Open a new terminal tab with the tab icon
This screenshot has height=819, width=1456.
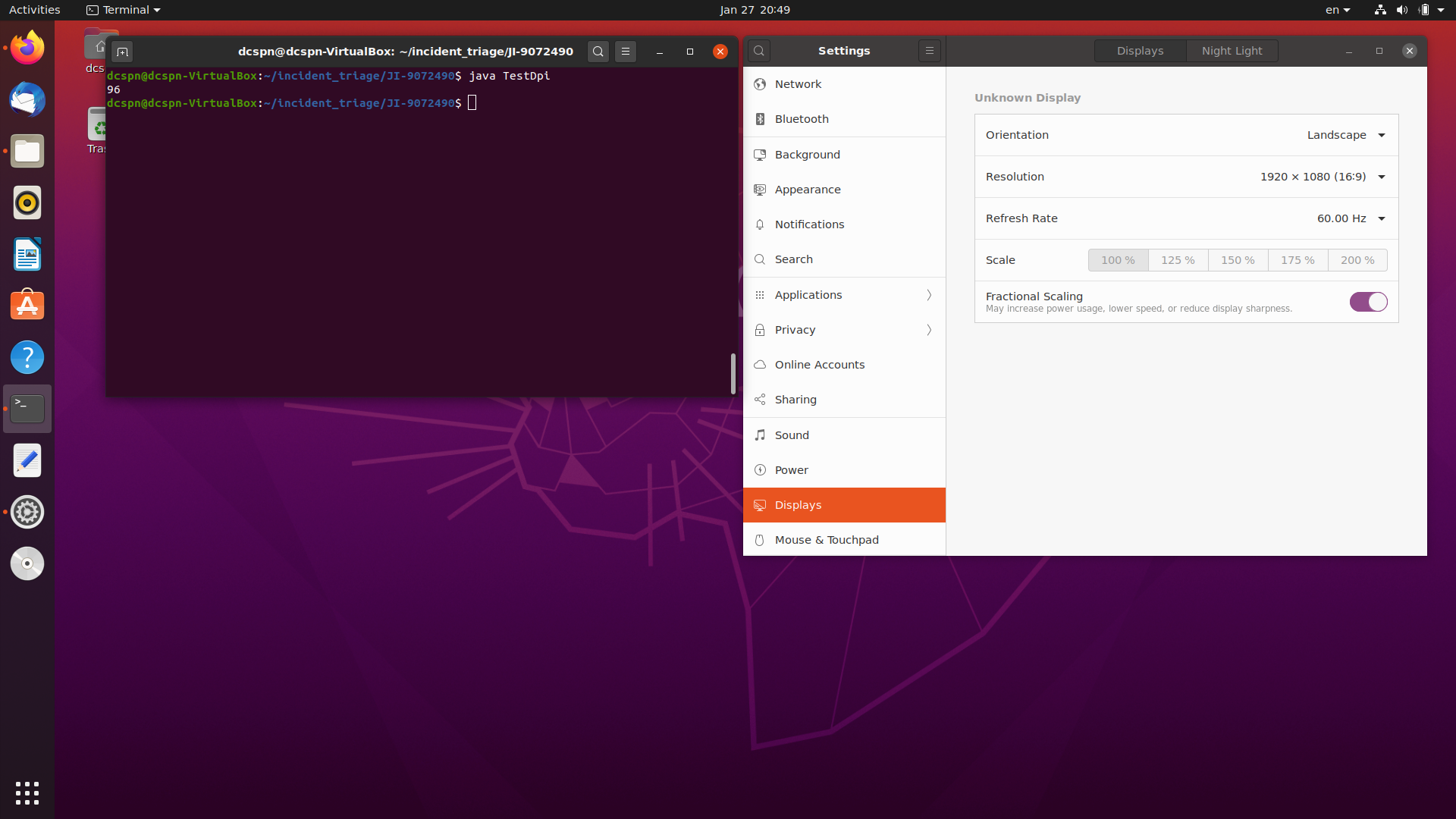(x=122, y=52)
